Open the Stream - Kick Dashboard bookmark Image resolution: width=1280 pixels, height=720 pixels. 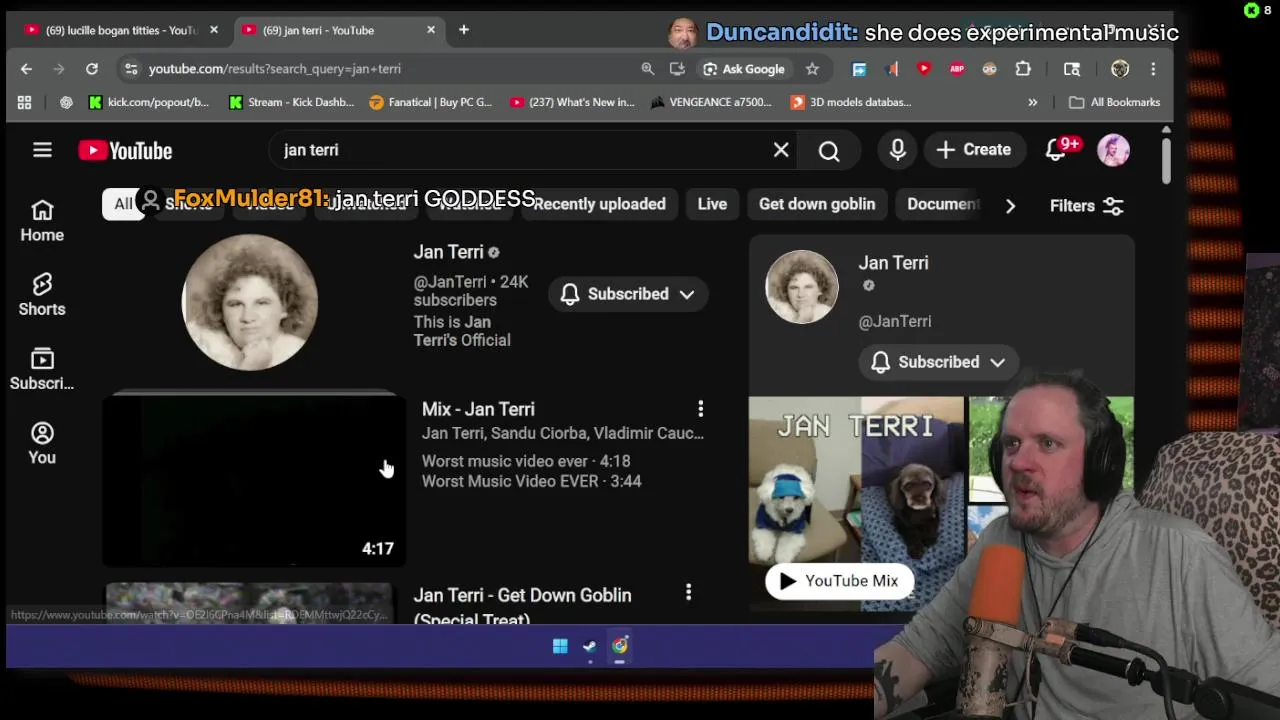(292, 102)
